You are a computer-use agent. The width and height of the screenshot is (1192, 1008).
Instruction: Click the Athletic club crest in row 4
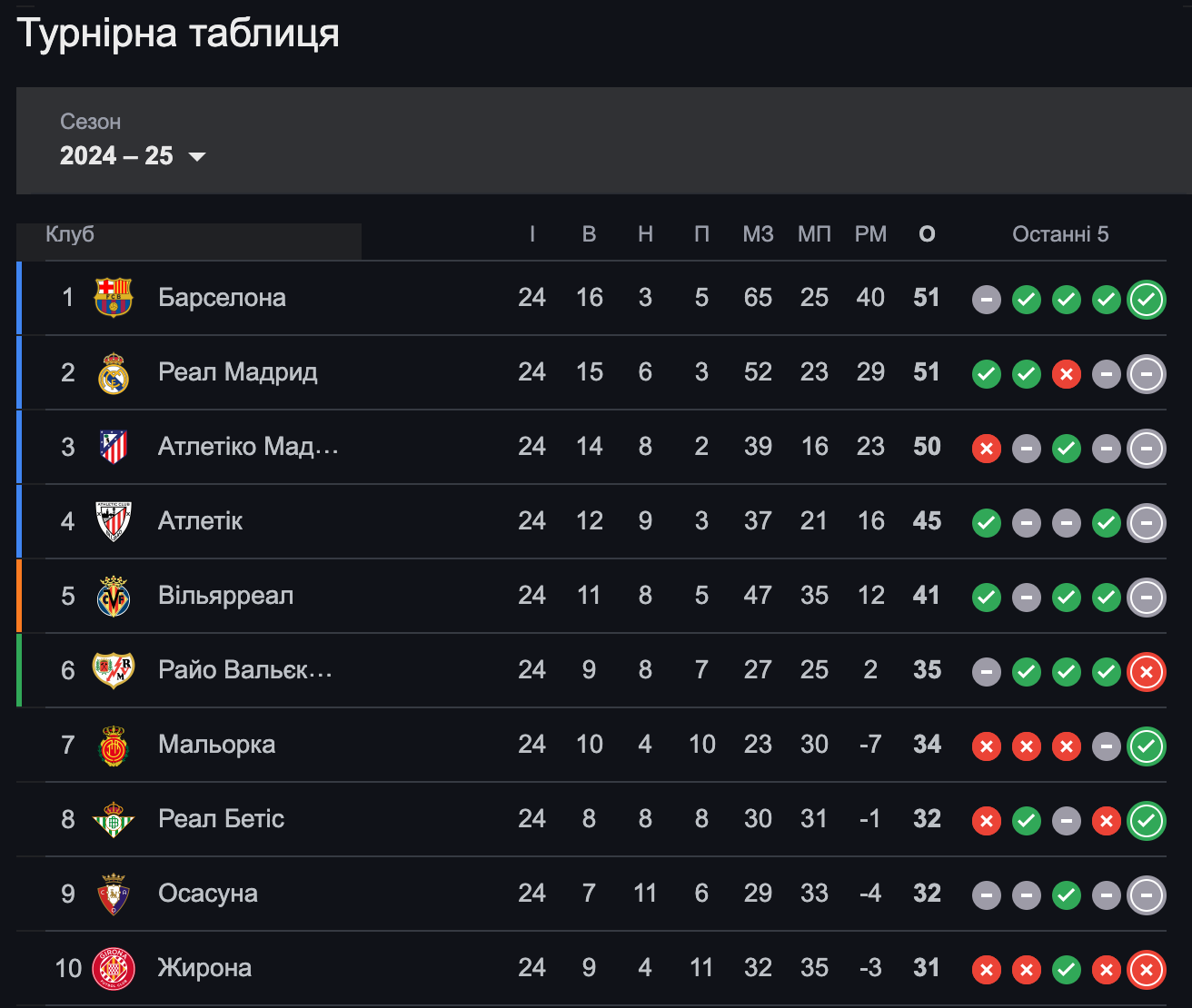[x=114, y=521]
